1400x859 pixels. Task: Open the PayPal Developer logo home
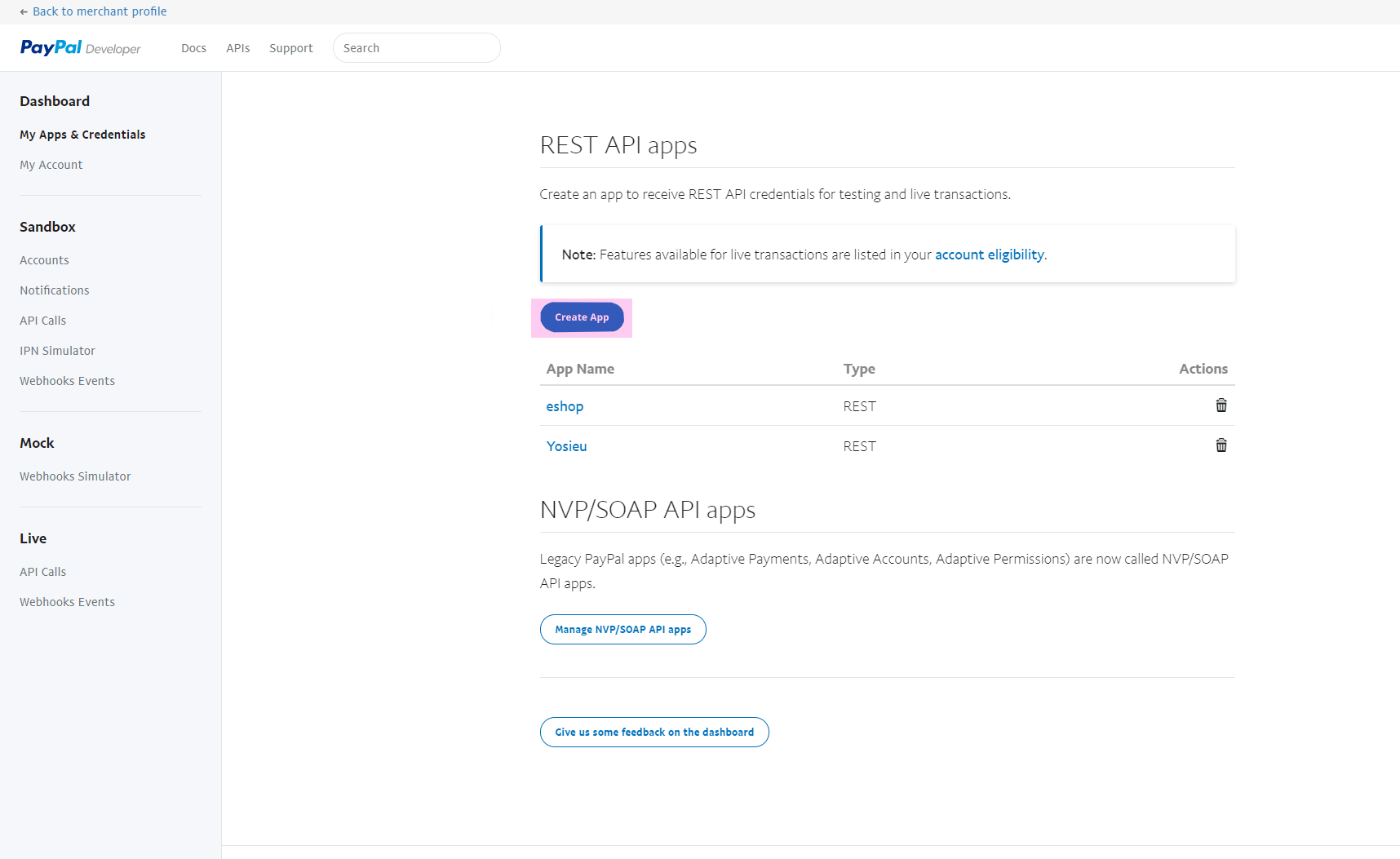click(x=80, y=48)
